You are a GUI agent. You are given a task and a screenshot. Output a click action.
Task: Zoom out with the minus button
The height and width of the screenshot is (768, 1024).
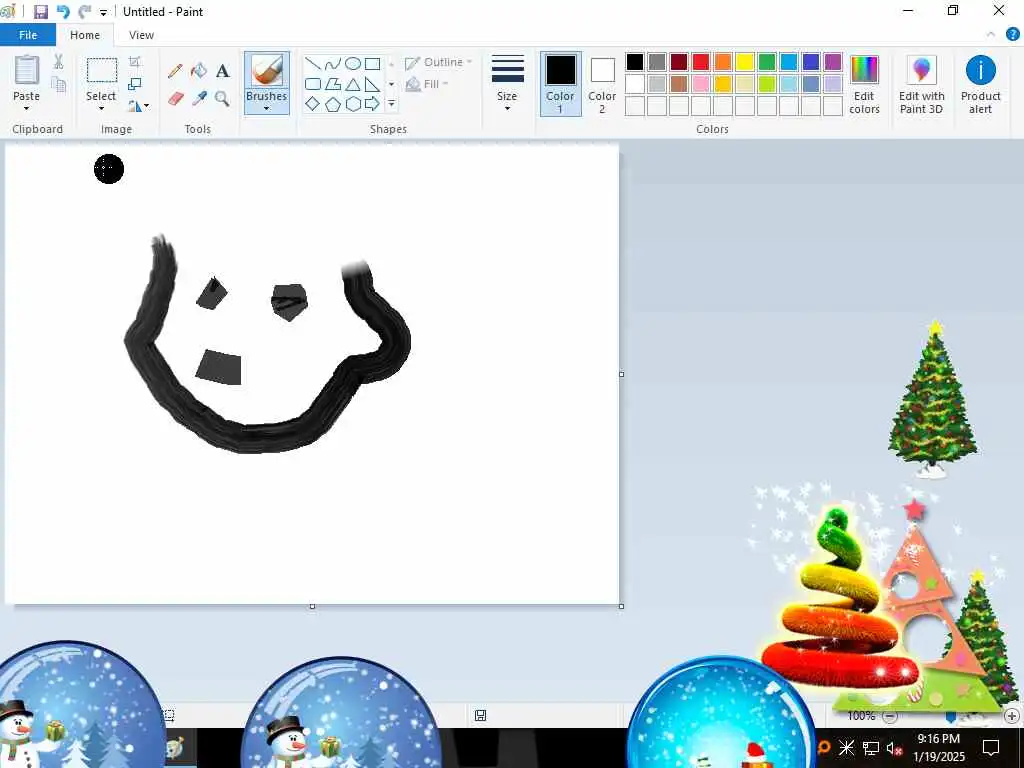click(889, 716)
